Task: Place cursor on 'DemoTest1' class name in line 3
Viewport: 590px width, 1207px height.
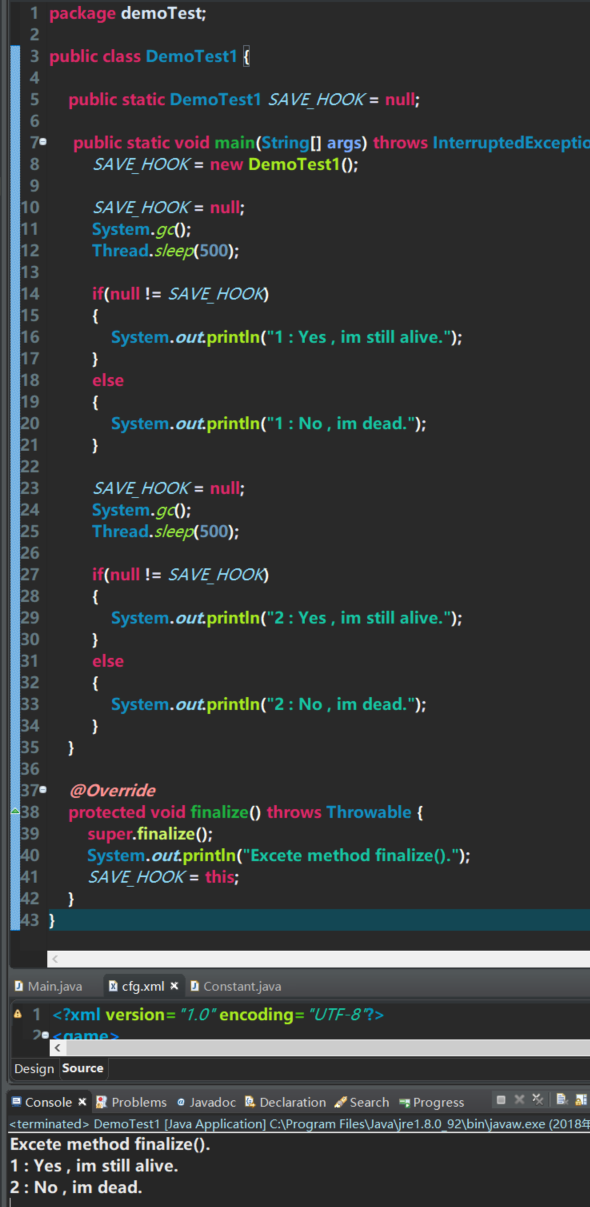Action: (192, 56)
